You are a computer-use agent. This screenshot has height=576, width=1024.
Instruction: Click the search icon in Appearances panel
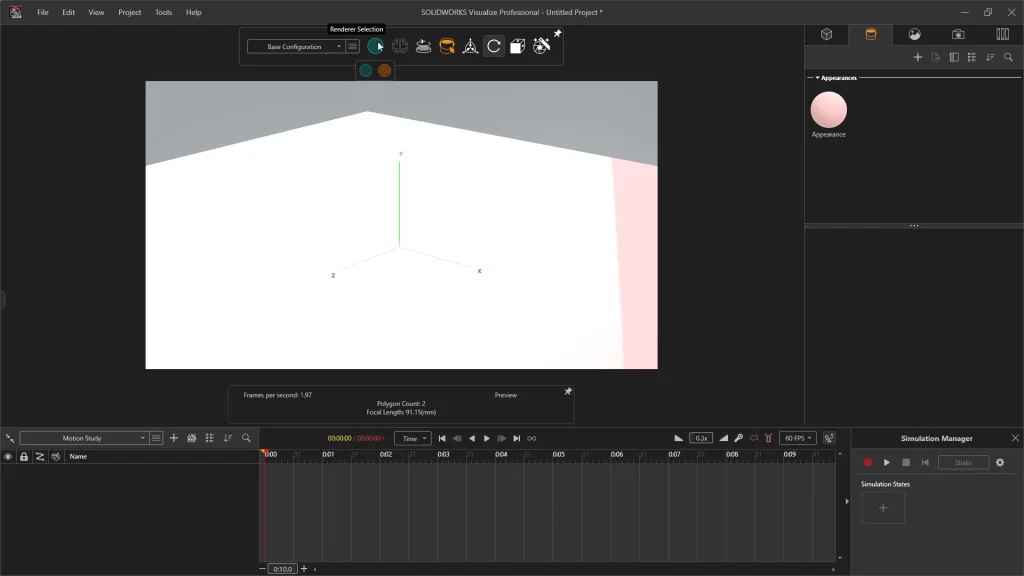coord(1008,57)
